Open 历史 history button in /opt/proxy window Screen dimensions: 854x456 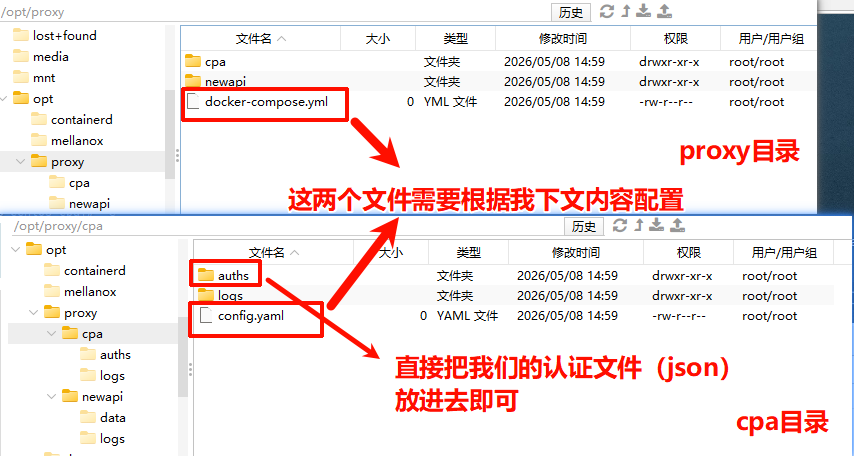571,13
